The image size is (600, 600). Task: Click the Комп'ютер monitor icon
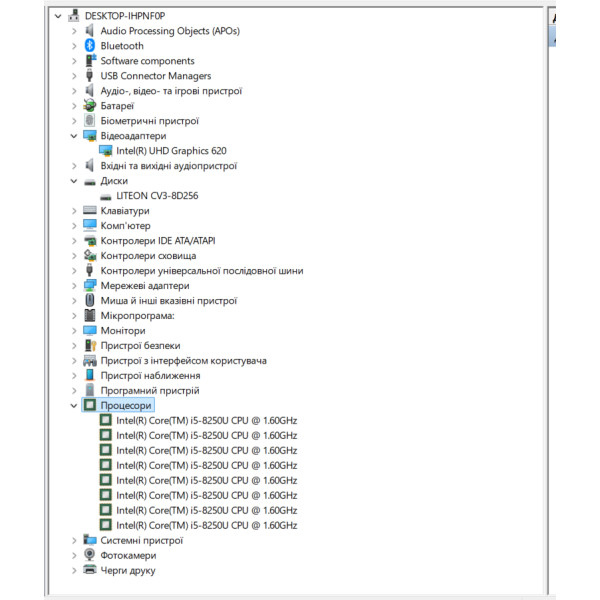coord(90,225)
